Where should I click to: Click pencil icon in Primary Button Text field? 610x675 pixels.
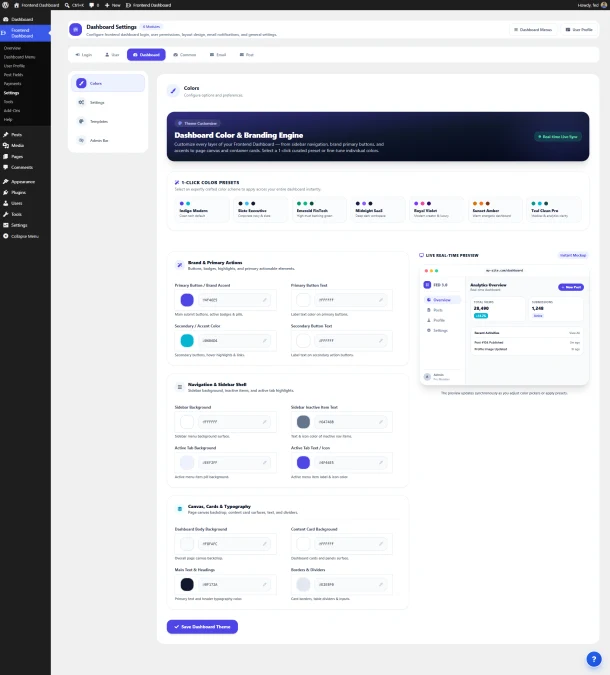point(381,300)
